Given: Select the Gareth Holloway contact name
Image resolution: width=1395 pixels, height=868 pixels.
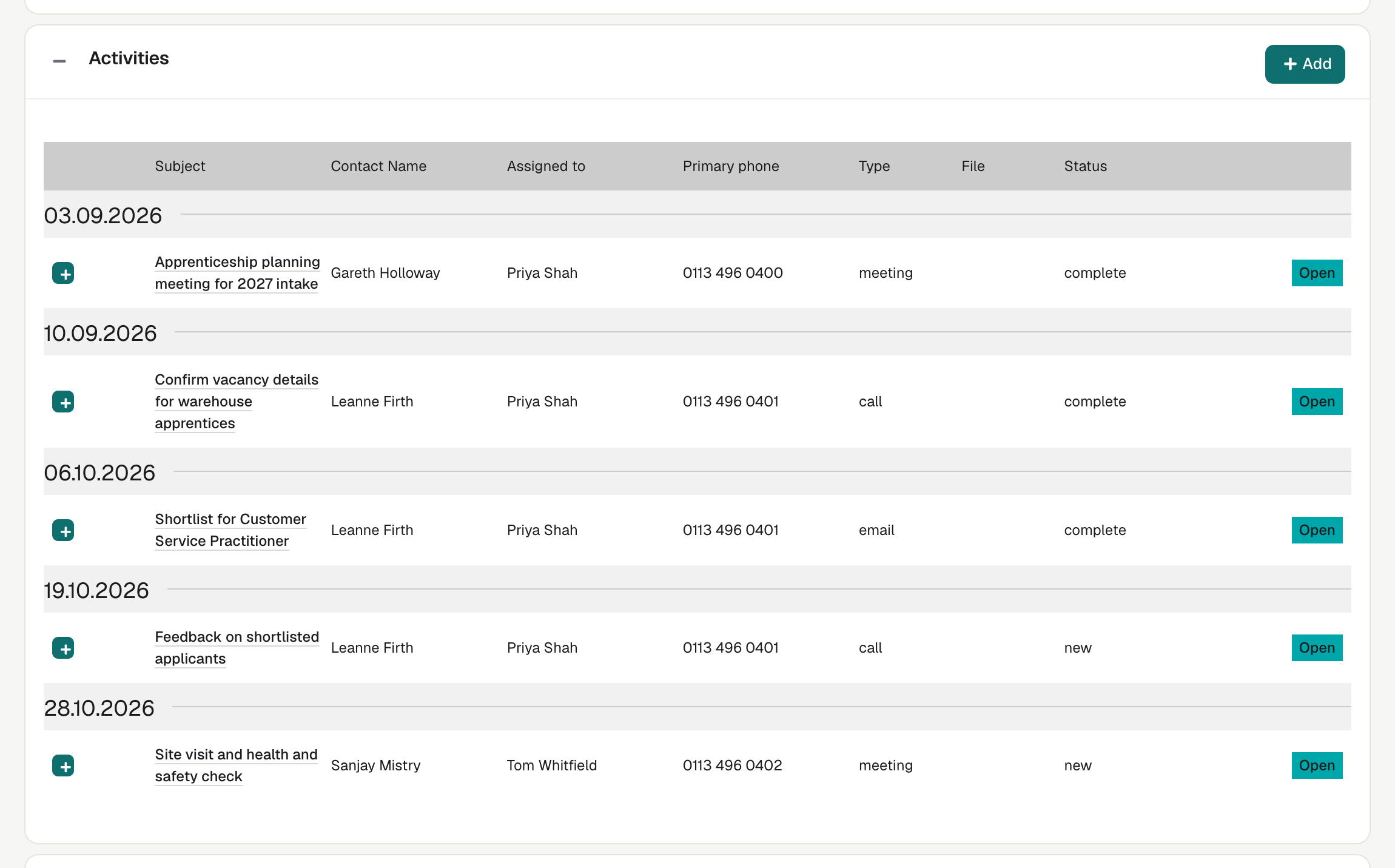Looking at the screenshot, I should 385,273.
